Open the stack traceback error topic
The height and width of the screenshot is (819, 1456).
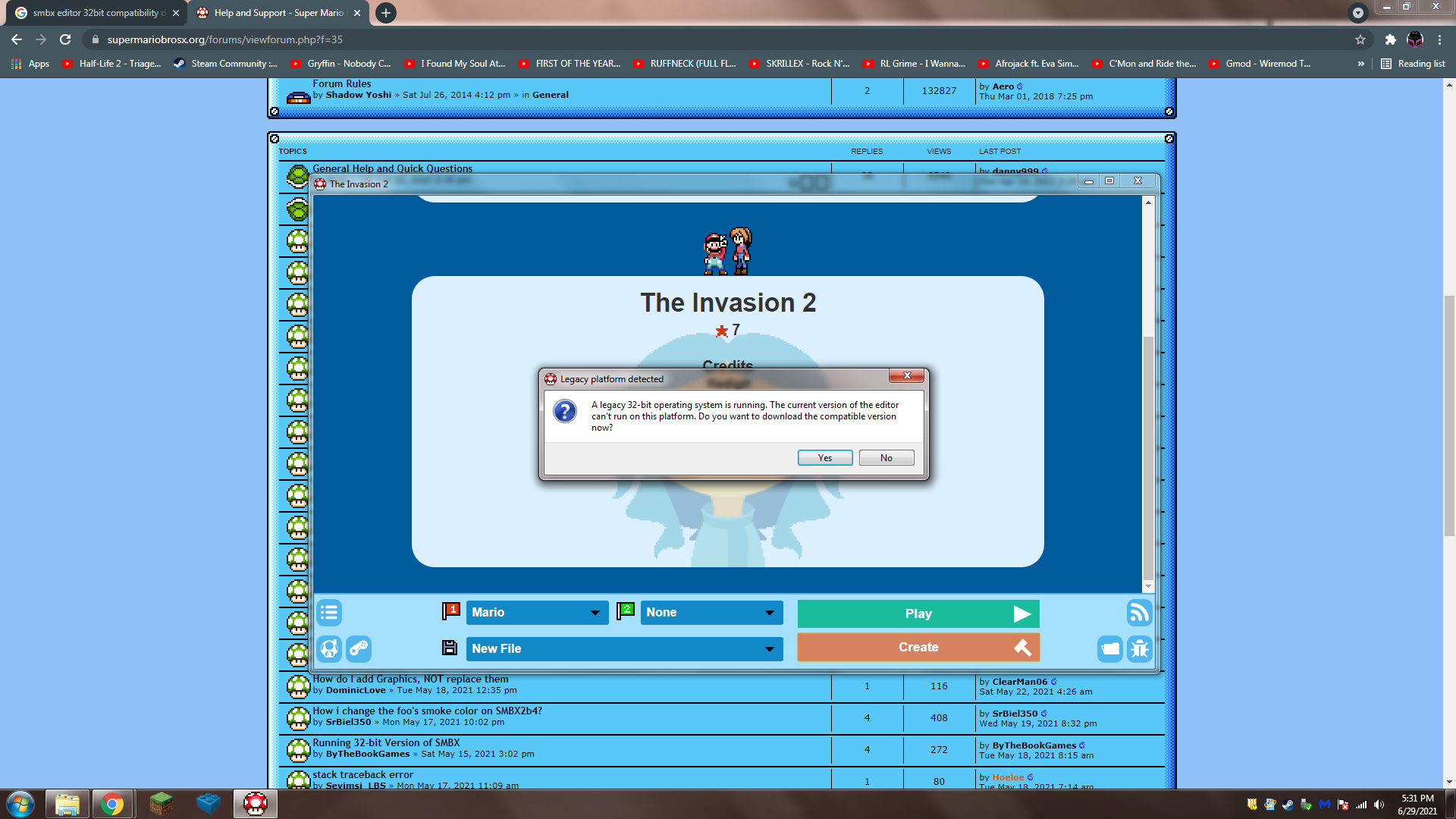click(x=362, y=775)
